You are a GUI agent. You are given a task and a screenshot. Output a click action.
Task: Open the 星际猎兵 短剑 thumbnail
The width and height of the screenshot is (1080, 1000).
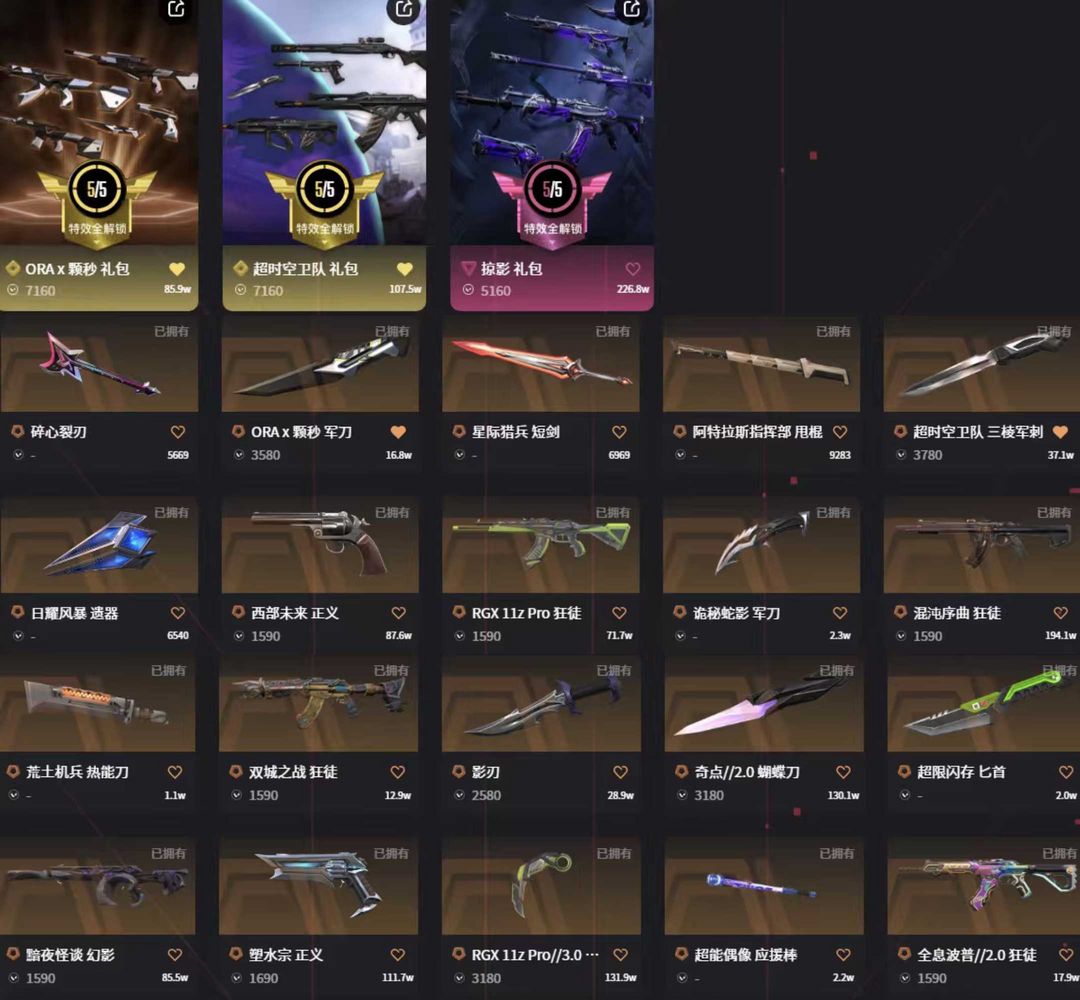pyautogui.click(x=541, y=364)
